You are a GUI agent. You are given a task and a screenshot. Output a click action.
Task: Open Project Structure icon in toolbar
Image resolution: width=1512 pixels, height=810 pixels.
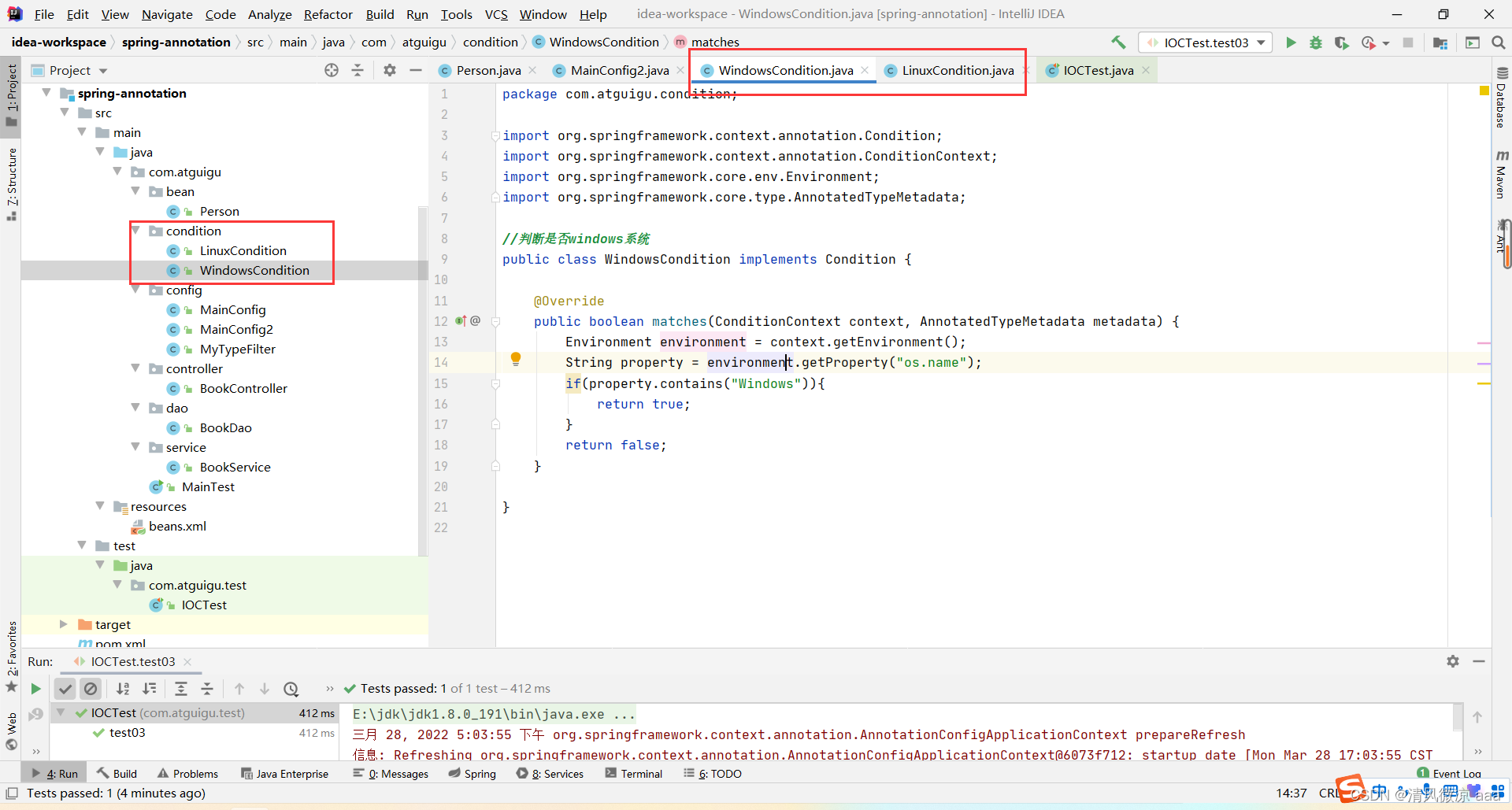tap(1440, 43)
